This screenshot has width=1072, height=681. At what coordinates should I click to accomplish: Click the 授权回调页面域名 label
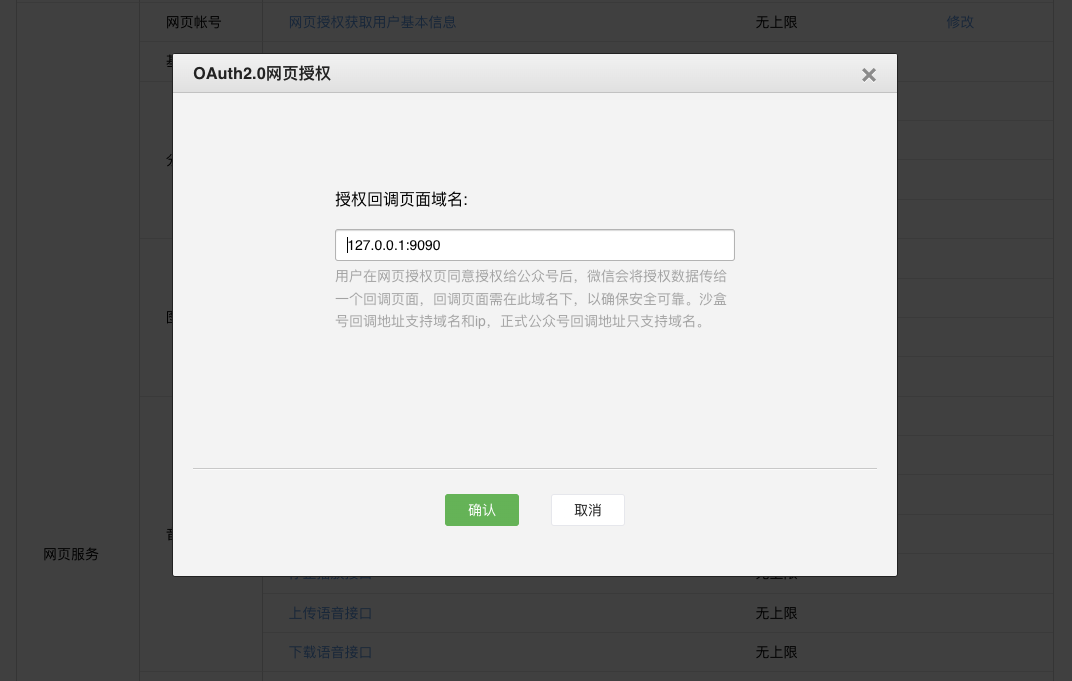click(x=401, y=199)
